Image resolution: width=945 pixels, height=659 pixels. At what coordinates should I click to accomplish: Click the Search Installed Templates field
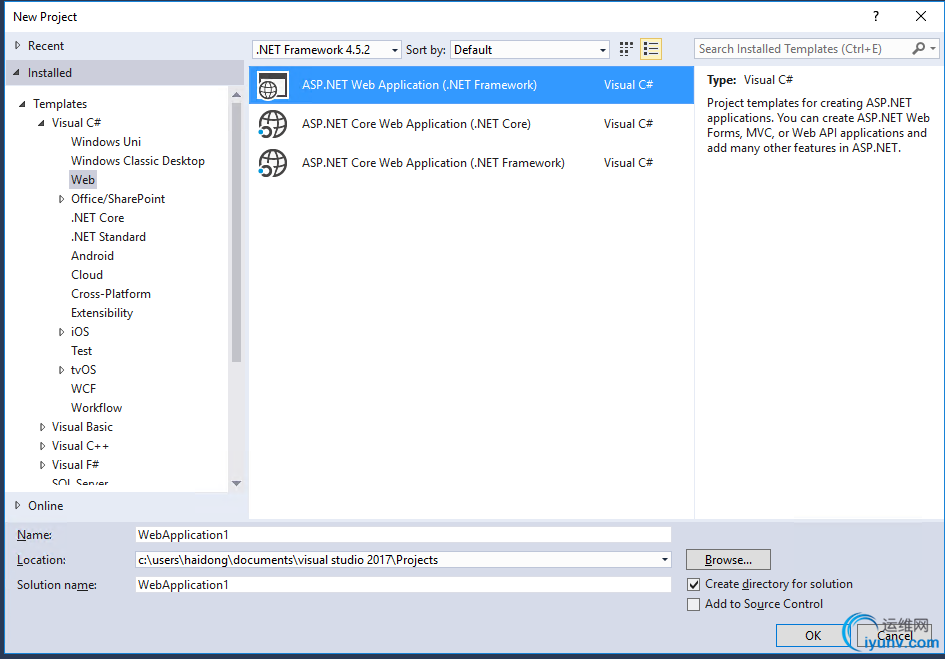[803, 49]
